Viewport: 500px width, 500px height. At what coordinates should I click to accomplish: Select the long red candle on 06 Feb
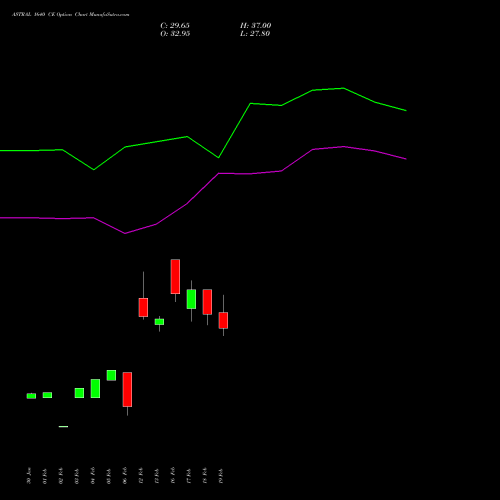[x=127, y=389]
